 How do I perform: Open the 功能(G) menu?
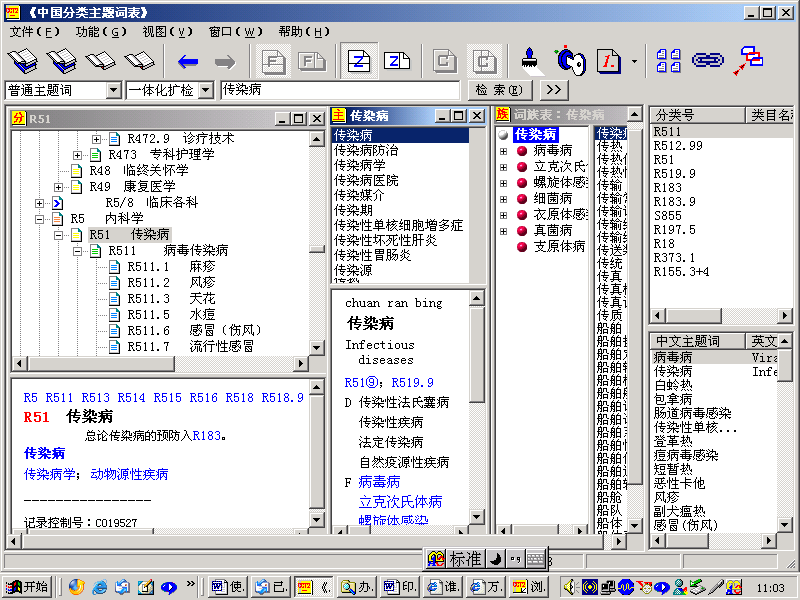[101, 32]
